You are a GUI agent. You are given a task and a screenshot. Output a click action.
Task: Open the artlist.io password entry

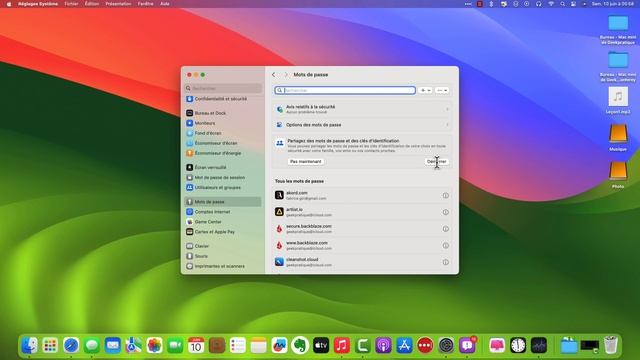(x=362, y=212)
